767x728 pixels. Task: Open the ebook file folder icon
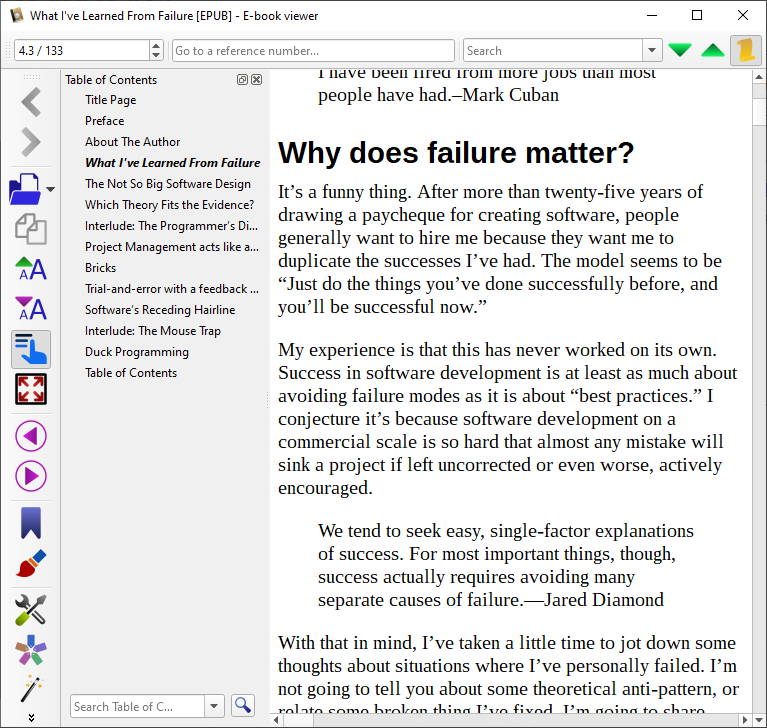(25, 189)
